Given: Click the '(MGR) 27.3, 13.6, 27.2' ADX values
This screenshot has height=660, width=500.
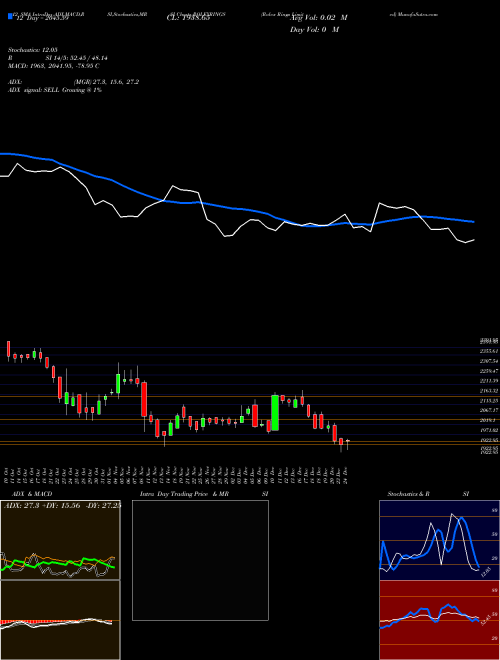Looking at the screenshot, I should [106, 82].
